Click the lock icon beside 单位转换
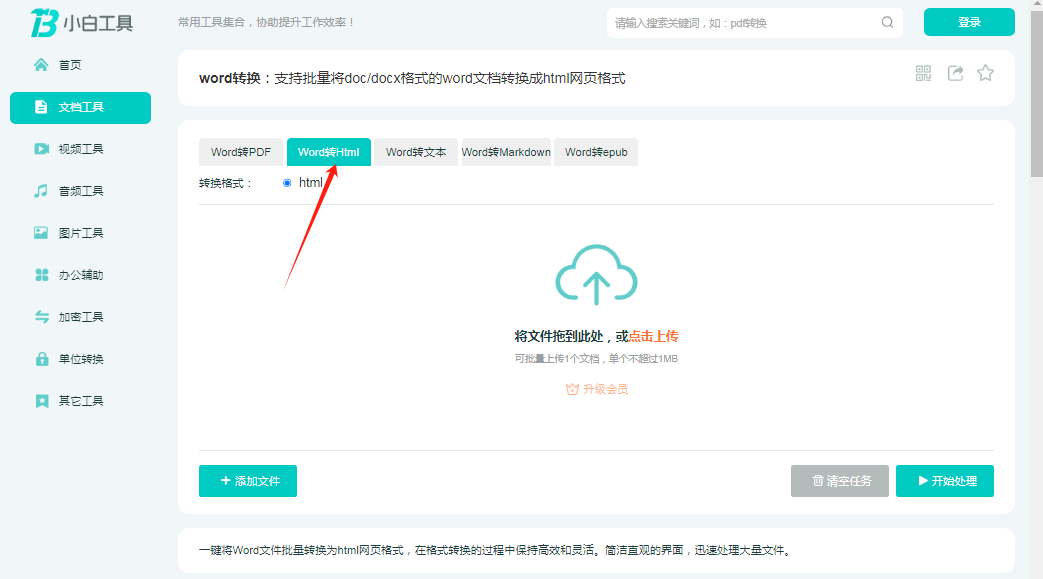 [x=42, y=359]
